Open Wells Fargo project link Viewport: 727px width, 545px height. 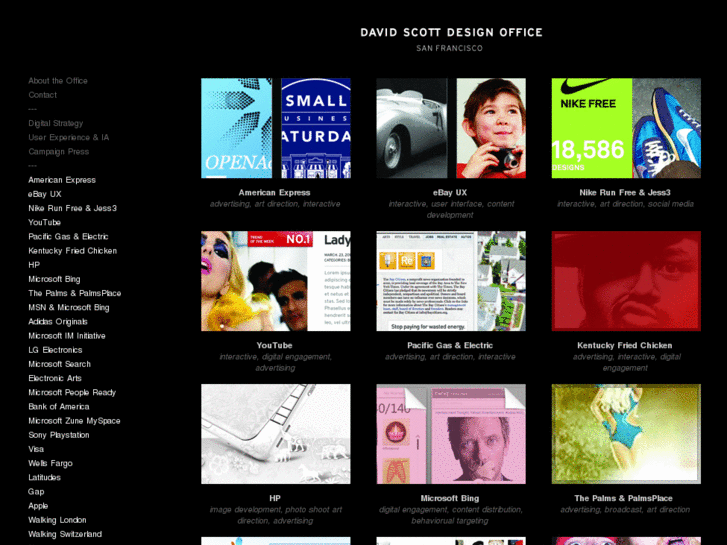click(50, 464)
